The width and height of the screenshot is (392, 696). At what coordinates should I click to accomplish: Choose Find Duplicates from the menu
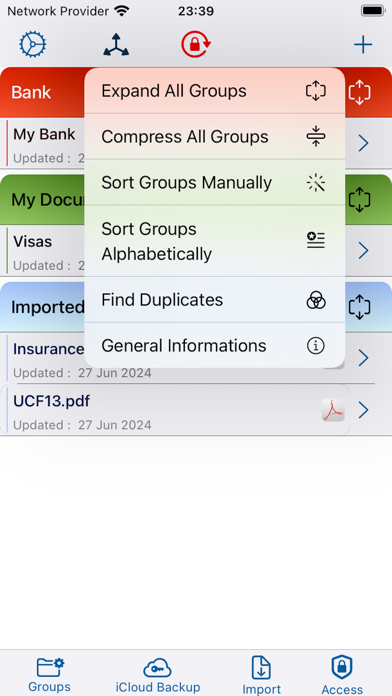pos(214,300)
